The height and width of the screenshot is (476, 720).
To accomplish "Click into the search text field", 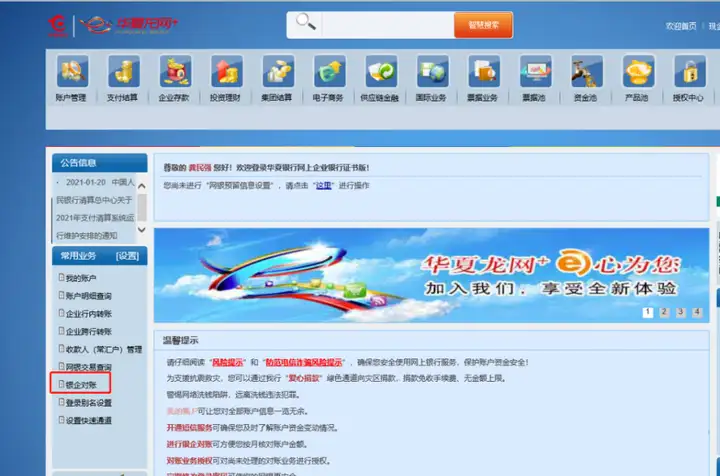I will [388, 25].
